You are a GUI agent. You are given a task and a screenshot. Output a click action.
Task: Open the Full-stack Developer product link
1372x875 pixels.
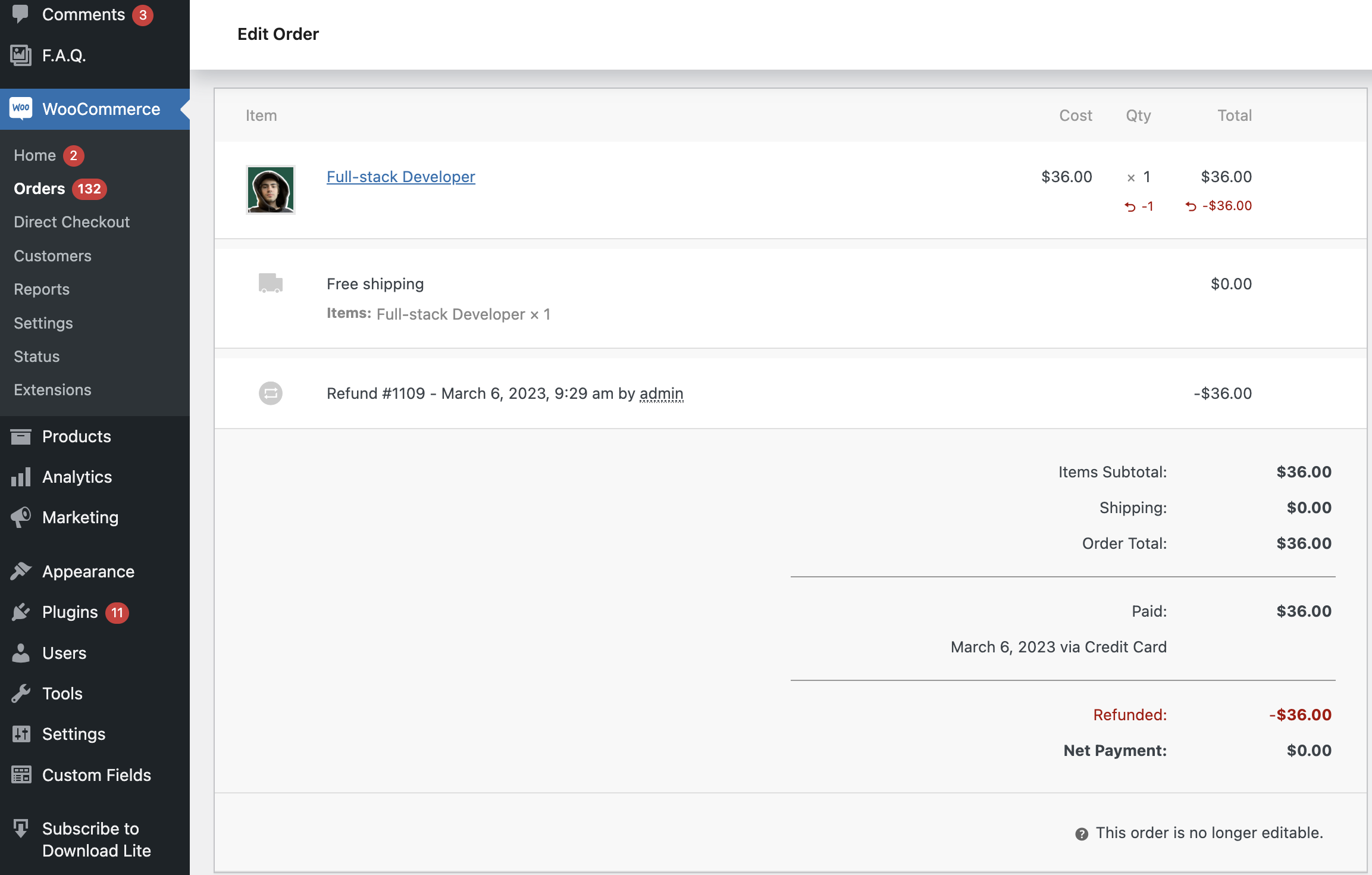tap(400, 176)
